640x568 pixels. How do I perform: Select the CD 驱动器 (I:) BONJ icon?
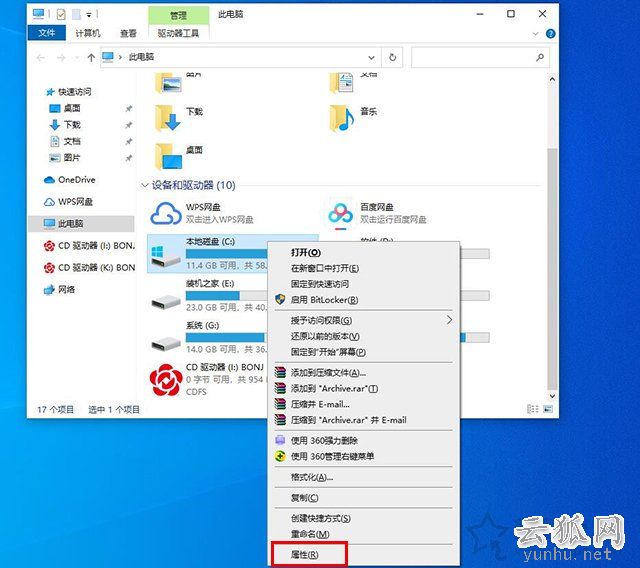(x=166, y=379)
